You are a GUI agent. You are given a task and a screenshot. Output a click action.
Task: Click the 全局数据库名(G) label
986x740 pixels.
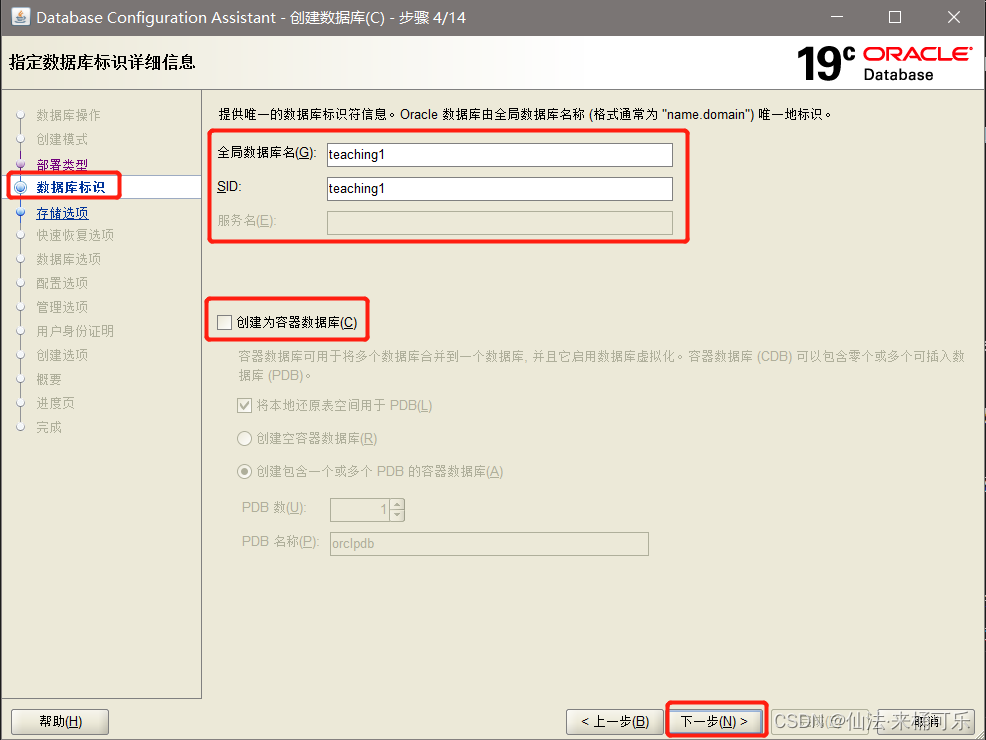(x=267, y=153)
